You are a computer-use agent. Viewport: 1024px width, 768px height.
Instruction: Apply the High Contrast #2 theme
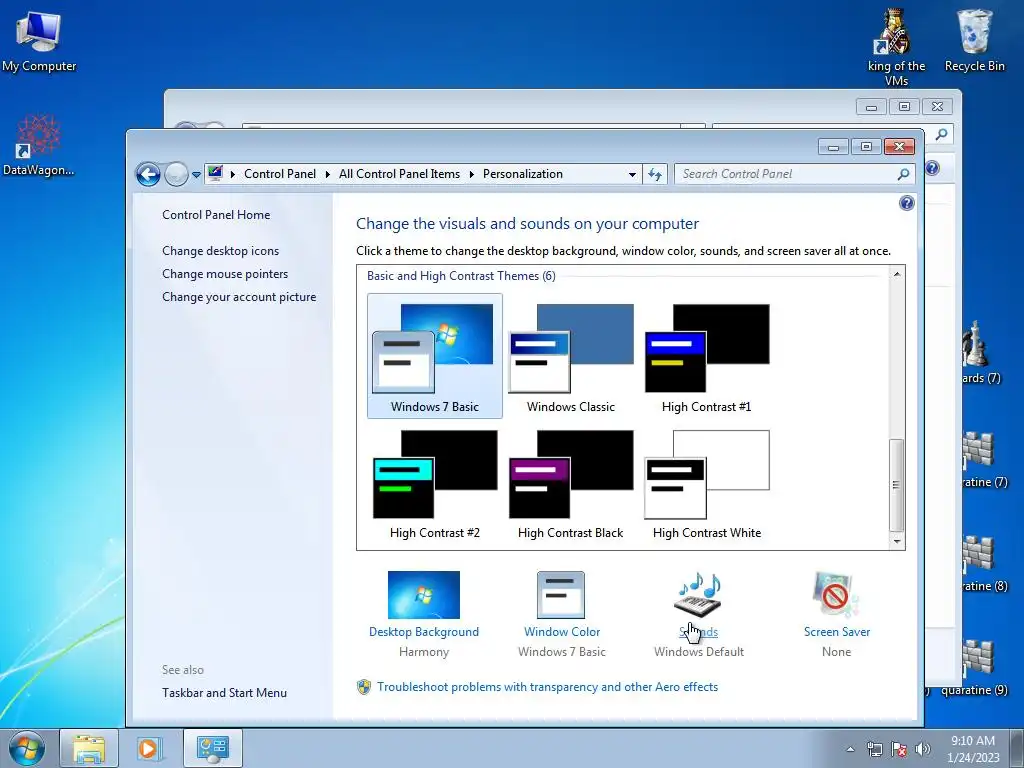coord(434,482)
